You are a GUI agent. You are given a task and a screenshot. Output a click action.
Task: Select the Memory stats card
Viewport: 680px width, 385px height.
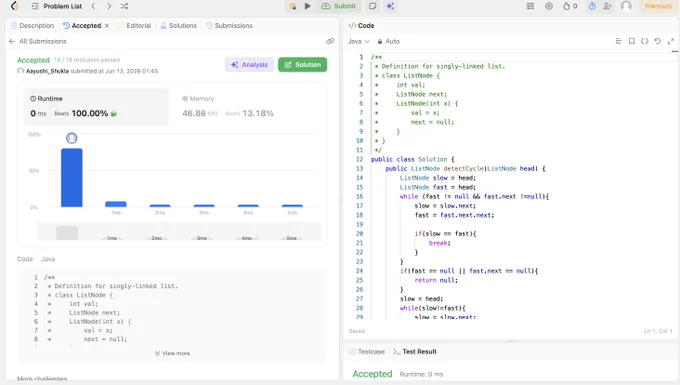click(x=247, y=107)
